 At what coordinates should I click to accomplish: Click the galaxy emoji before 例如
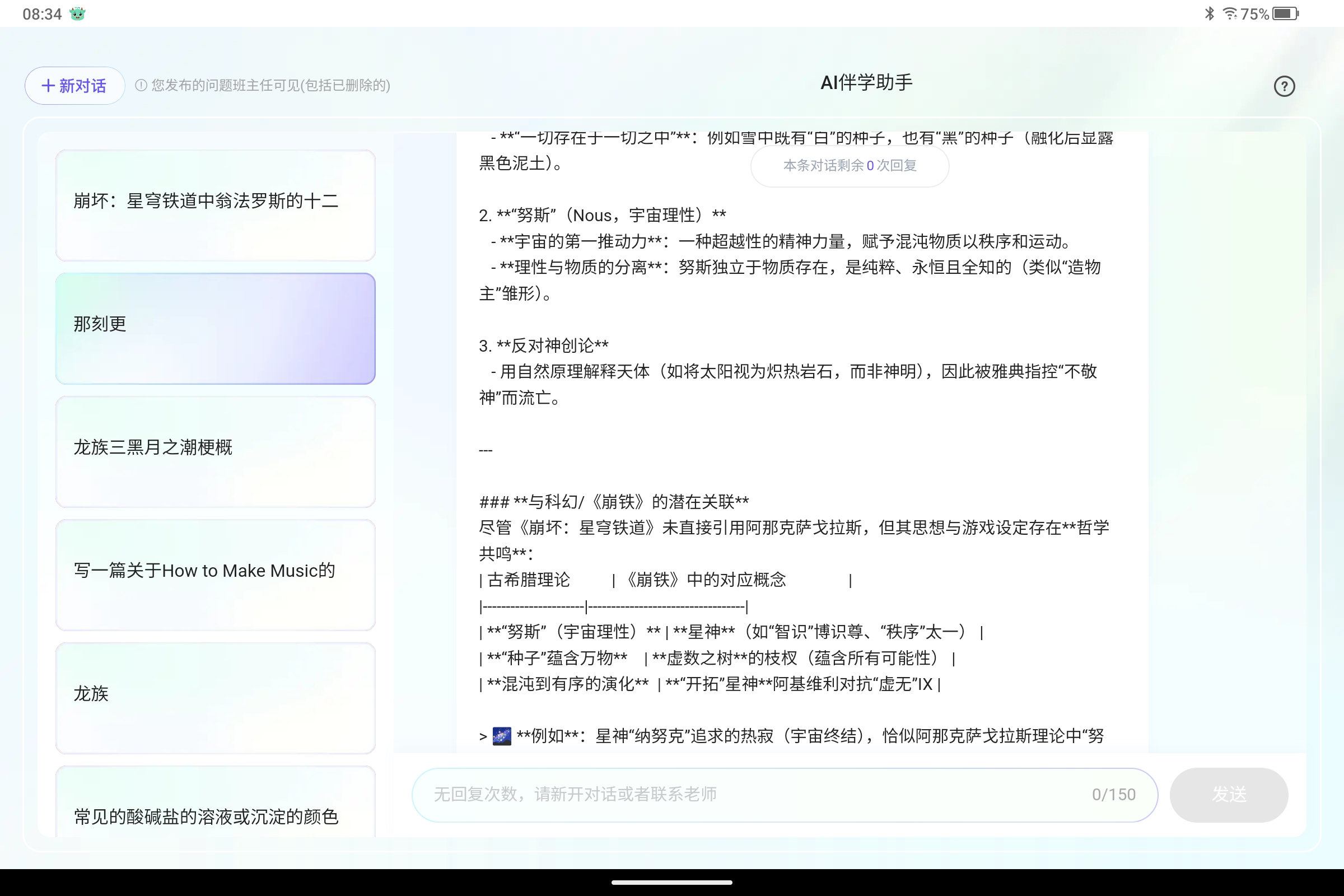(502, 736)
